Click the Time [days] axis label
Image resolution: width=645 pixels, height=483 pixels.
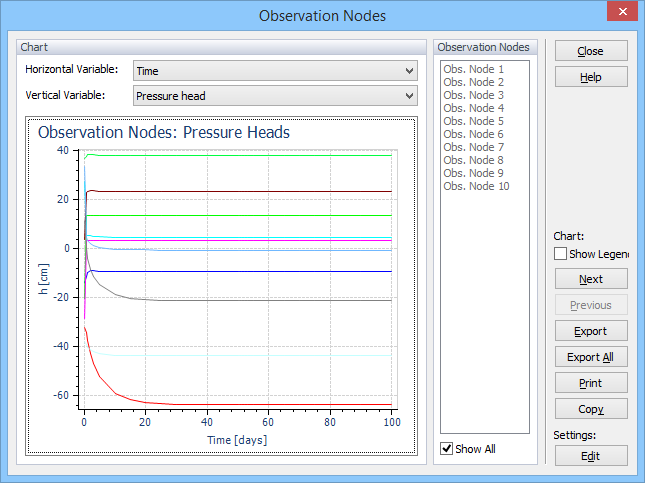(237, 440)
